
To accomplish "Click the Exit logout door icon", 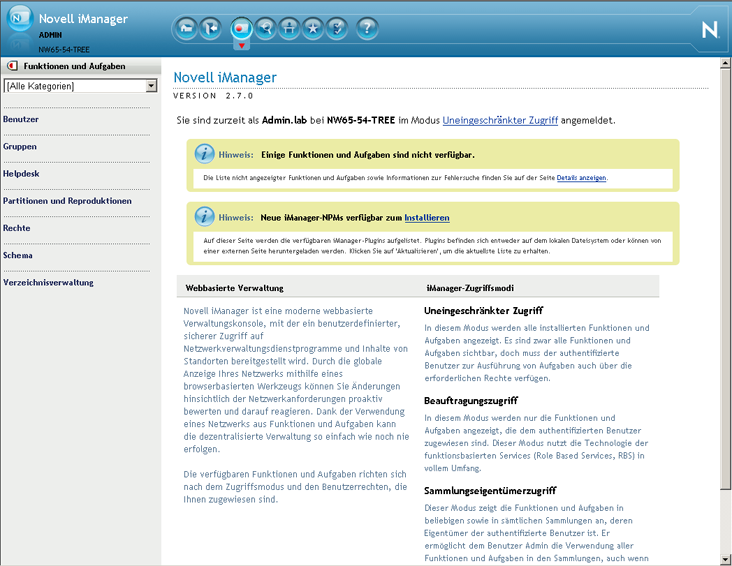I will [x=211, y=28].
